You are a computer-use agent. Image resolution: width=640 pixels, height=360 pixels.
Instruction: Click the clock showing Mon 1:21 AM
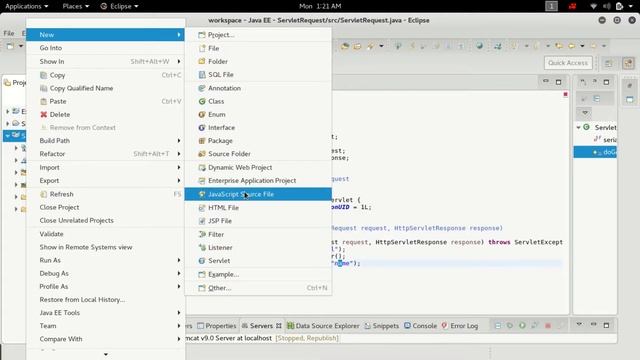(320, 6)
